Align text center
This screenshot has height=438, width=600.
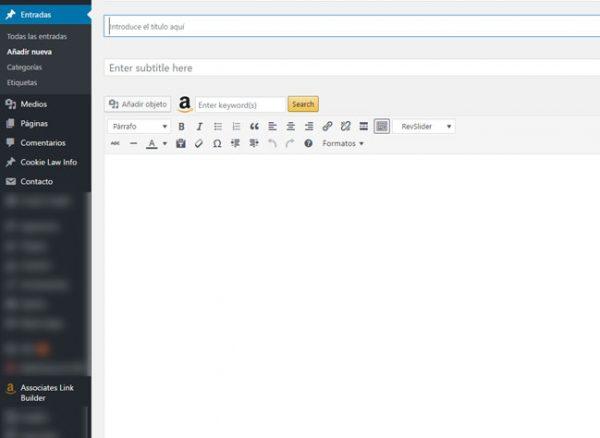(x=291, y=127)
